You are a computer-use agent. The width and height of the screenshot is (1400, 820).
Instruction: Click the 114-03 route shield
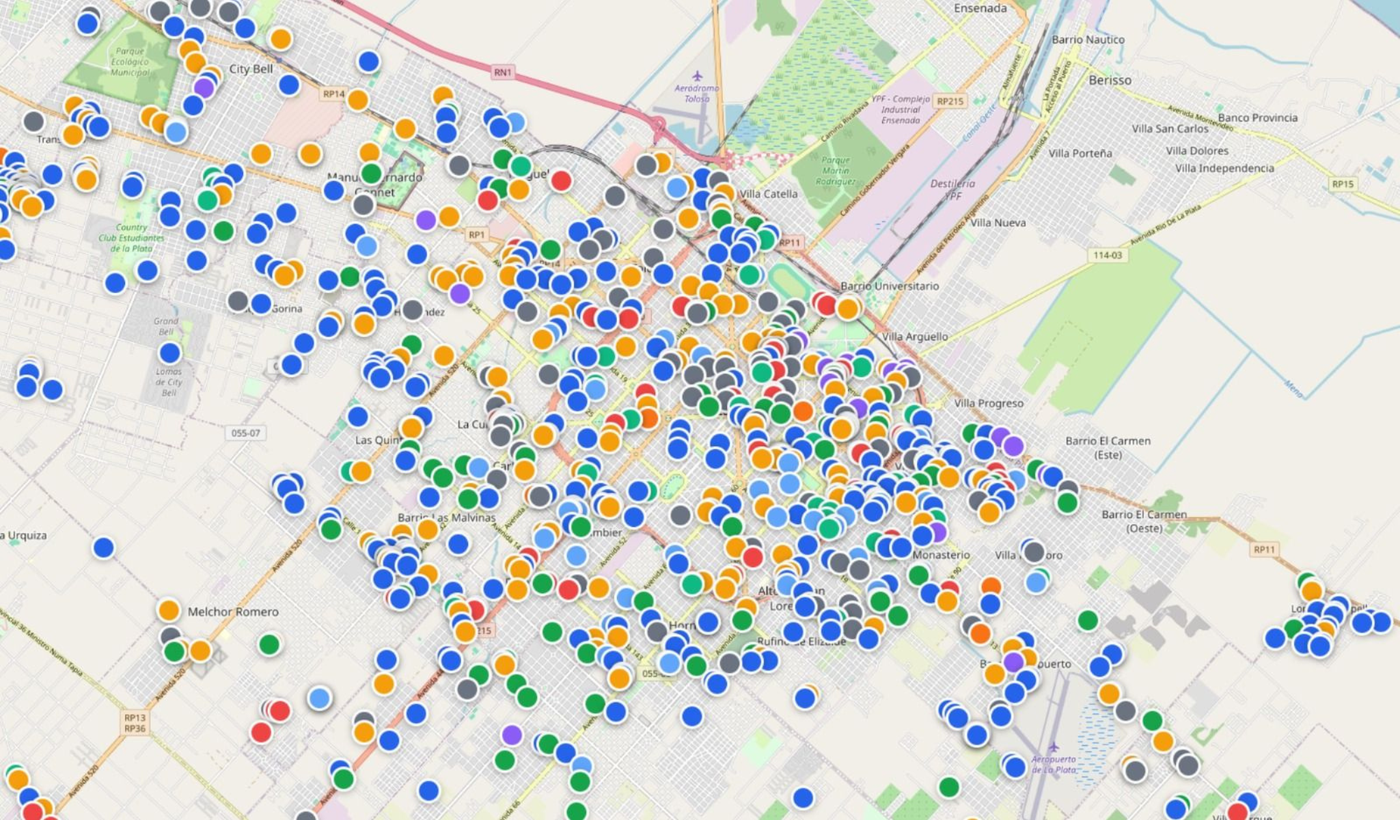pos(1107,256)
